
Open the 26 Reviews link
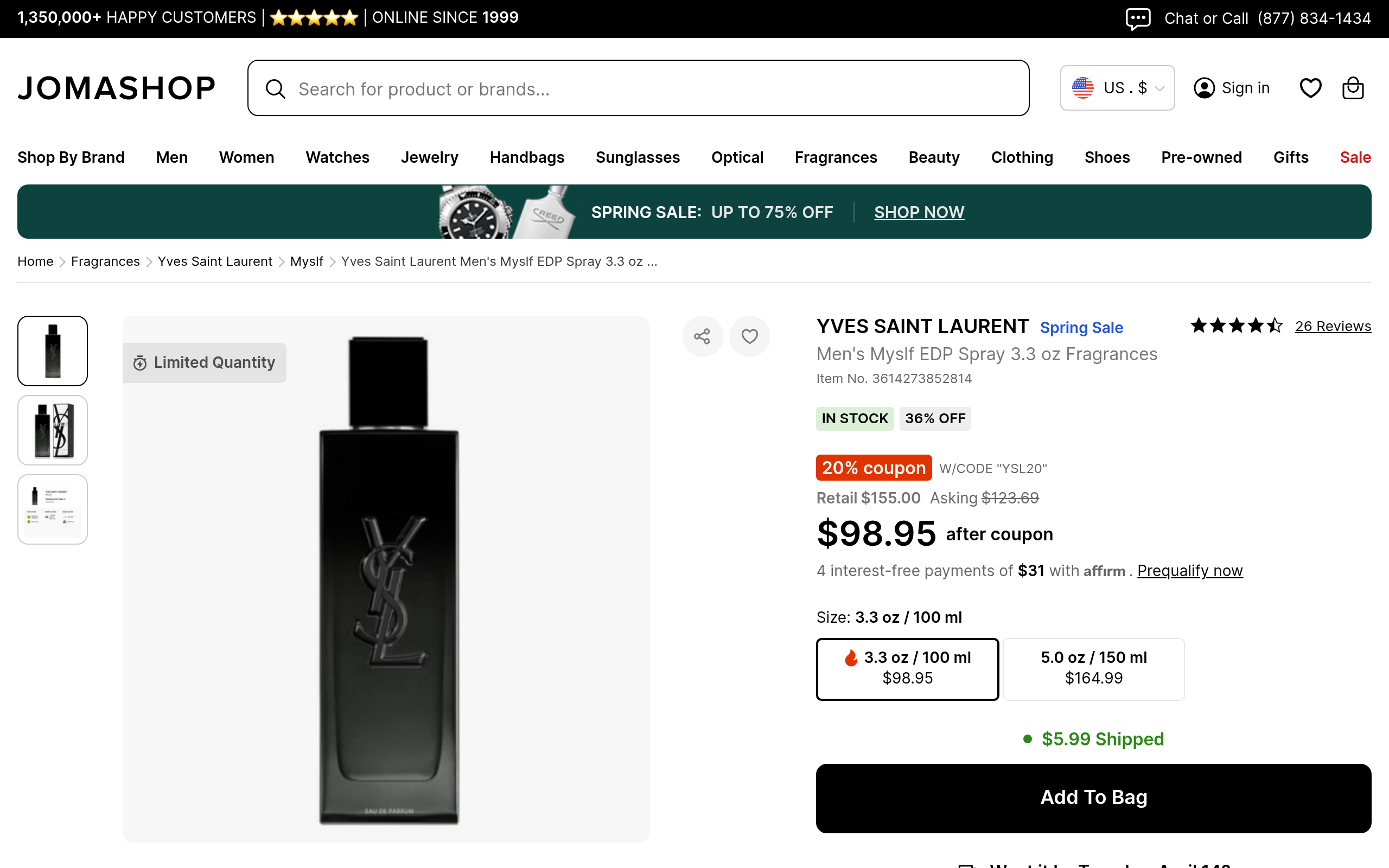tap(1333, 326)
